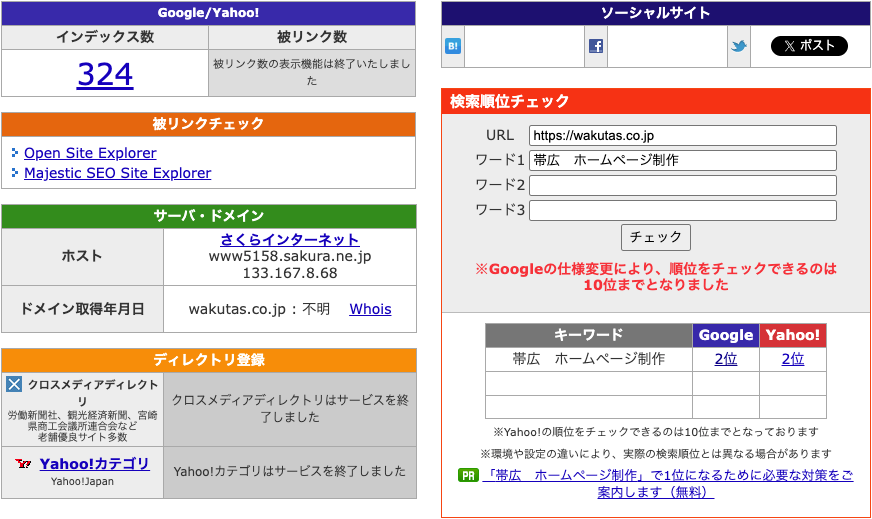
Task: Open the Yahoo!カテゴリ link
Action: 94,463
